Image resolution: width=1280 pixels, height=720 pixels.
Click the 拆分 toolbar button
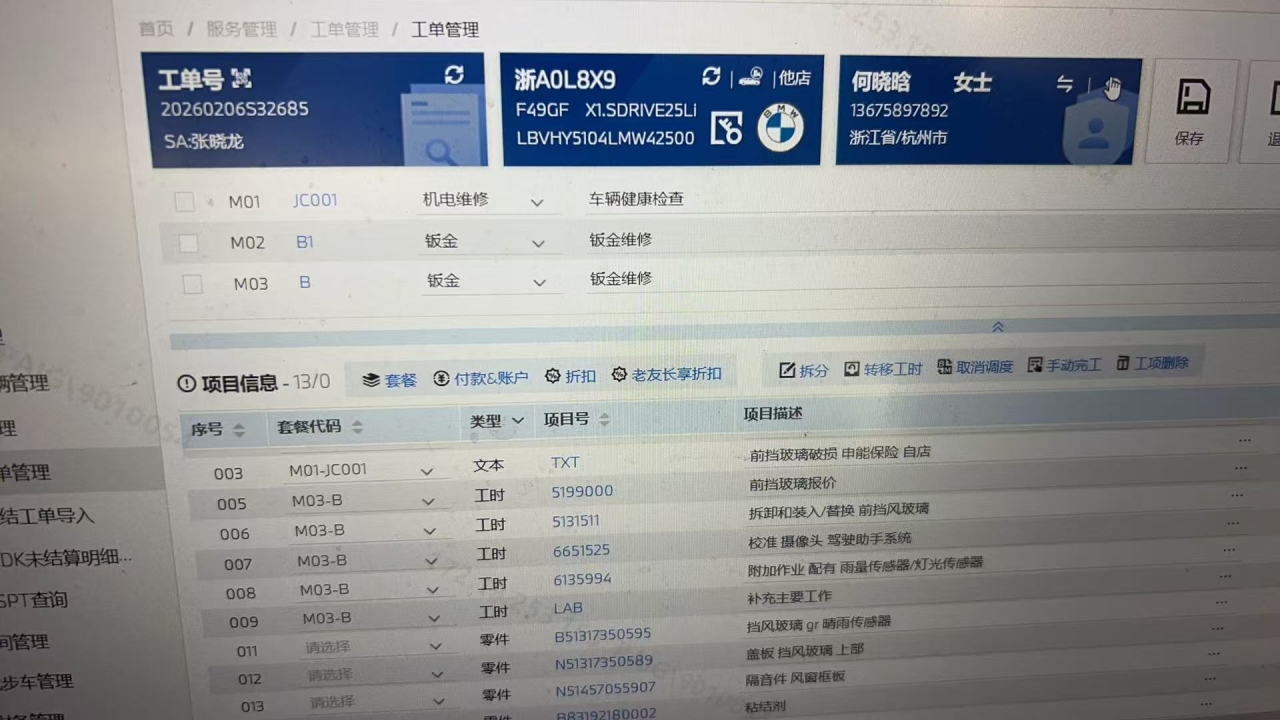[804, 369]
